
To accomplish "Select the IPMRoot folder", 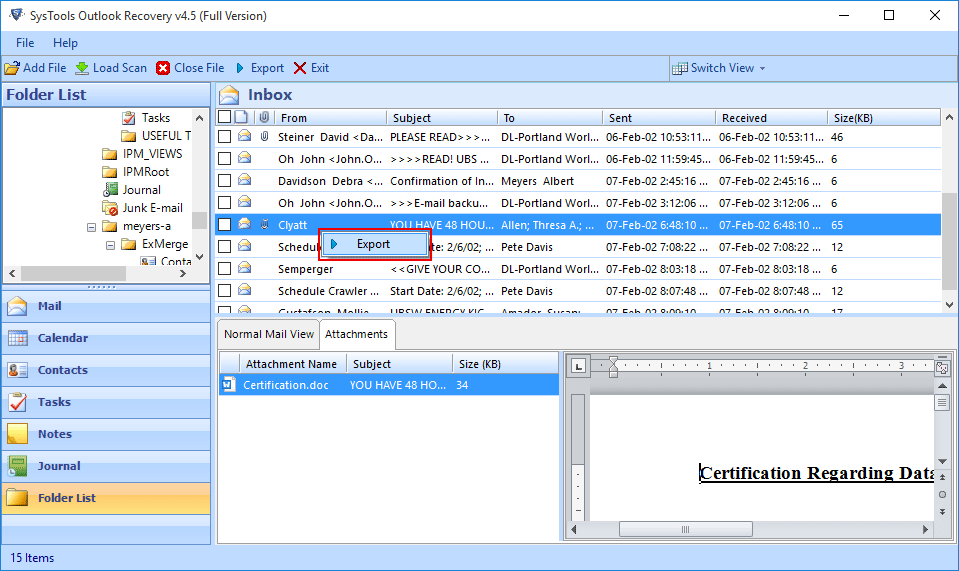I will [146, 172].
